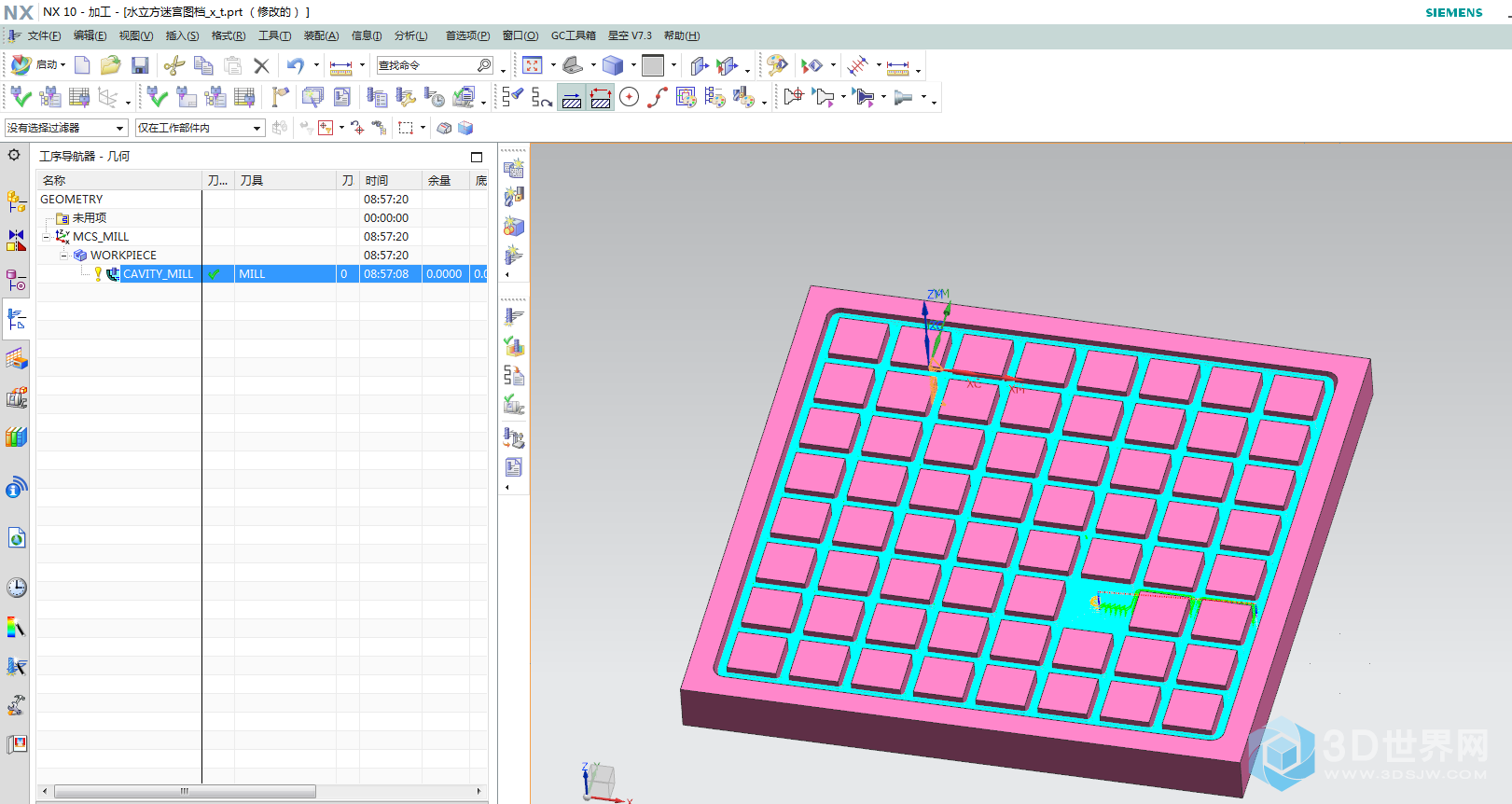Collapse the WORKPIECE tree node

click(64, 256)
